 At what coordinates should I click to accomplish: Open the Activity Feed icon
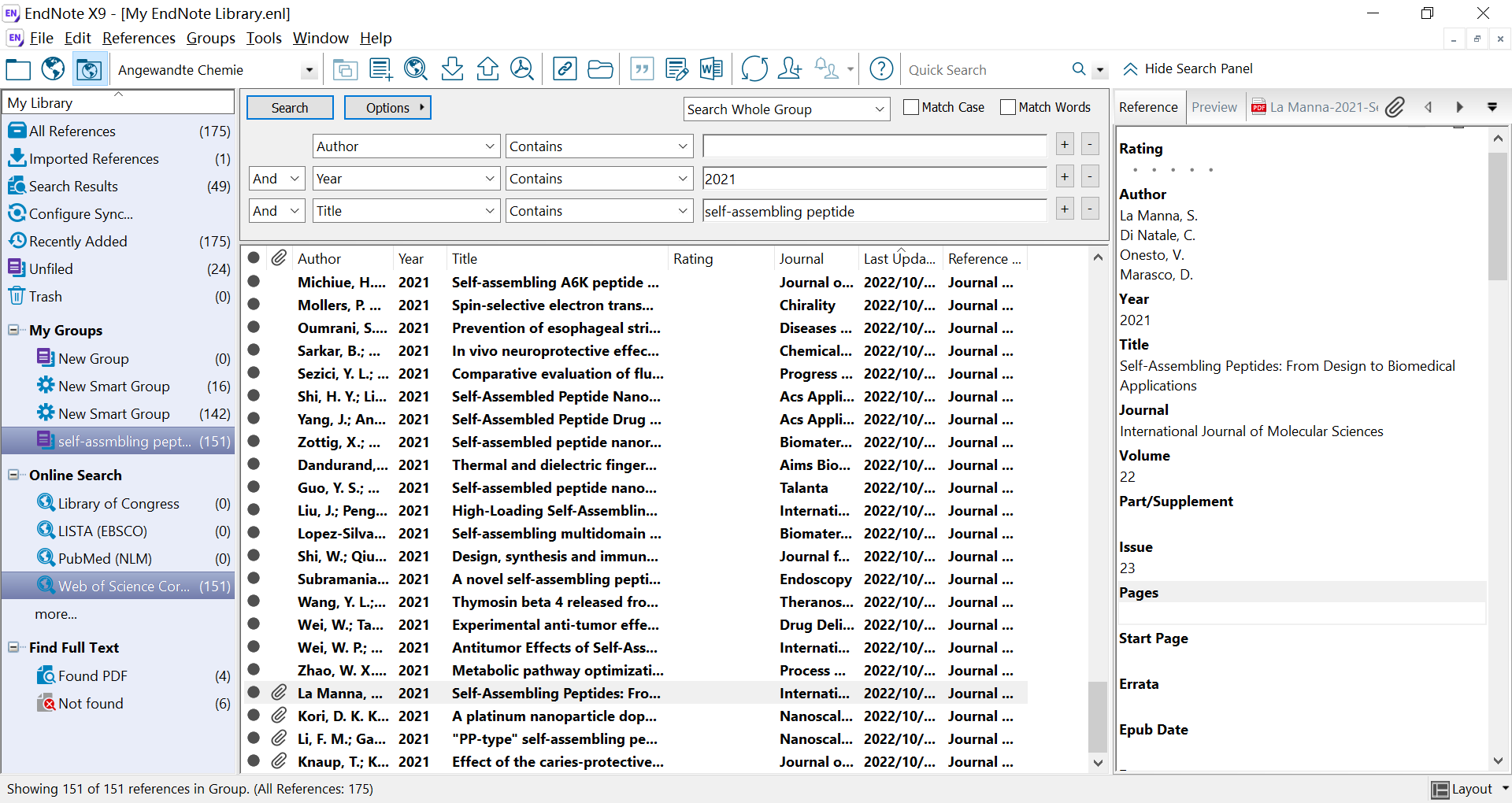[x=827, y=69]
